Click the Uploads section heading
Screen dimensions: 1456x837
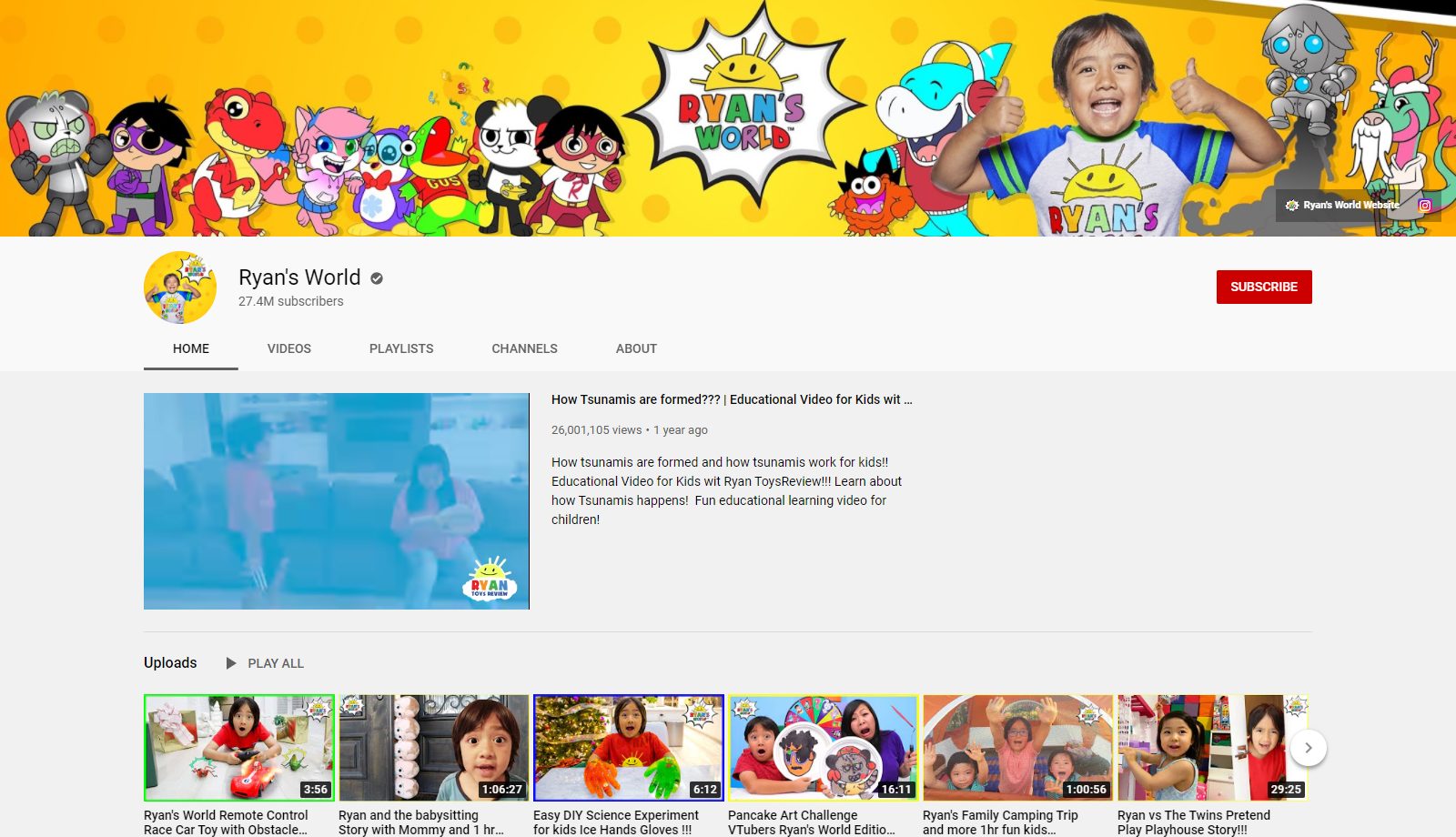(x=170, y=662)
